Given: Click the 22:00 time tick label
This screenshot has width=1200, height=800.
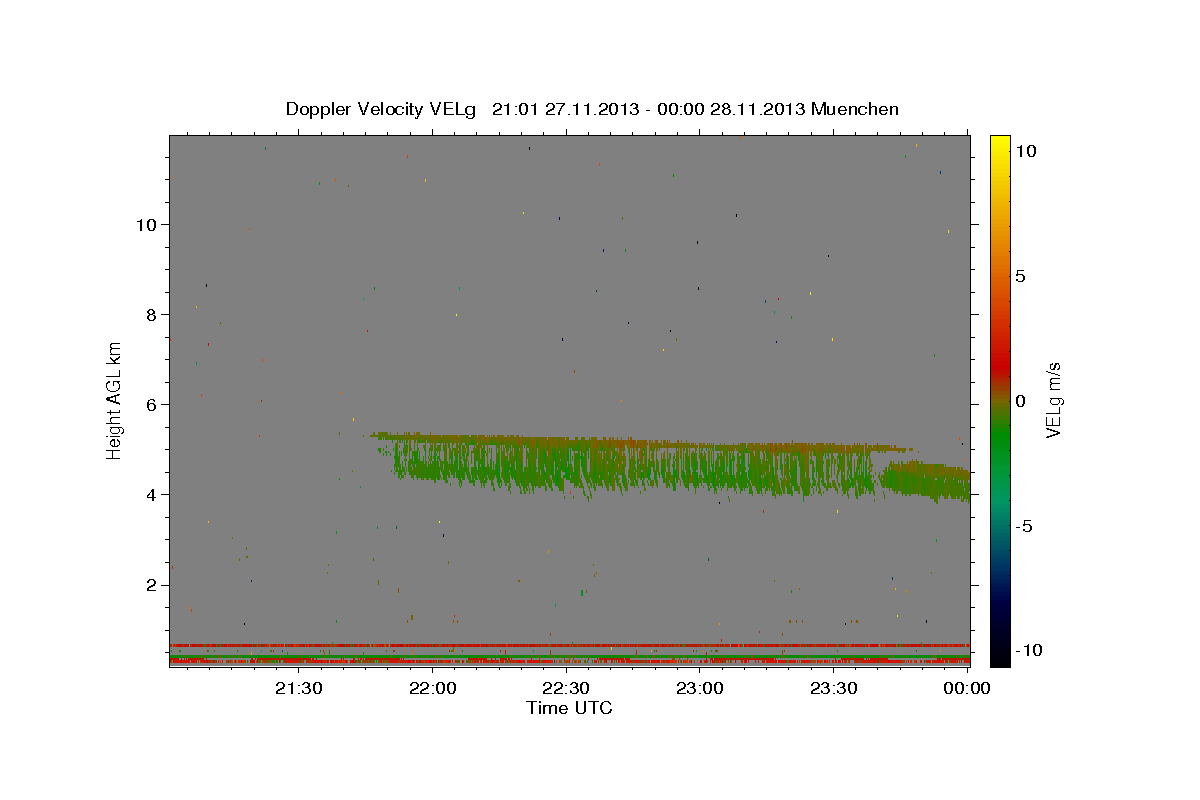Looking at the screenshot, I should pyautogui.click(x=433, y=688).
